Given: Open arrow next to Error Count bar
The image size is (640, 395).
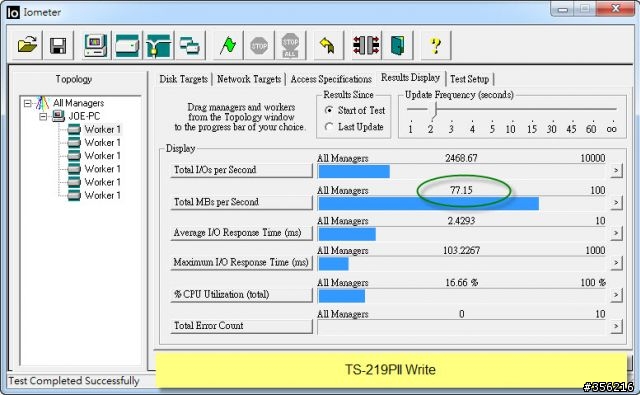Looking at the screenshot, I should [x=616, y=326].
